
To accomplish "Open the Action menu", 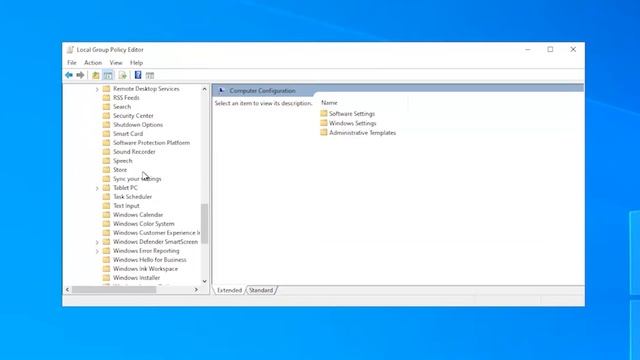I will click(x=93, y=62).
